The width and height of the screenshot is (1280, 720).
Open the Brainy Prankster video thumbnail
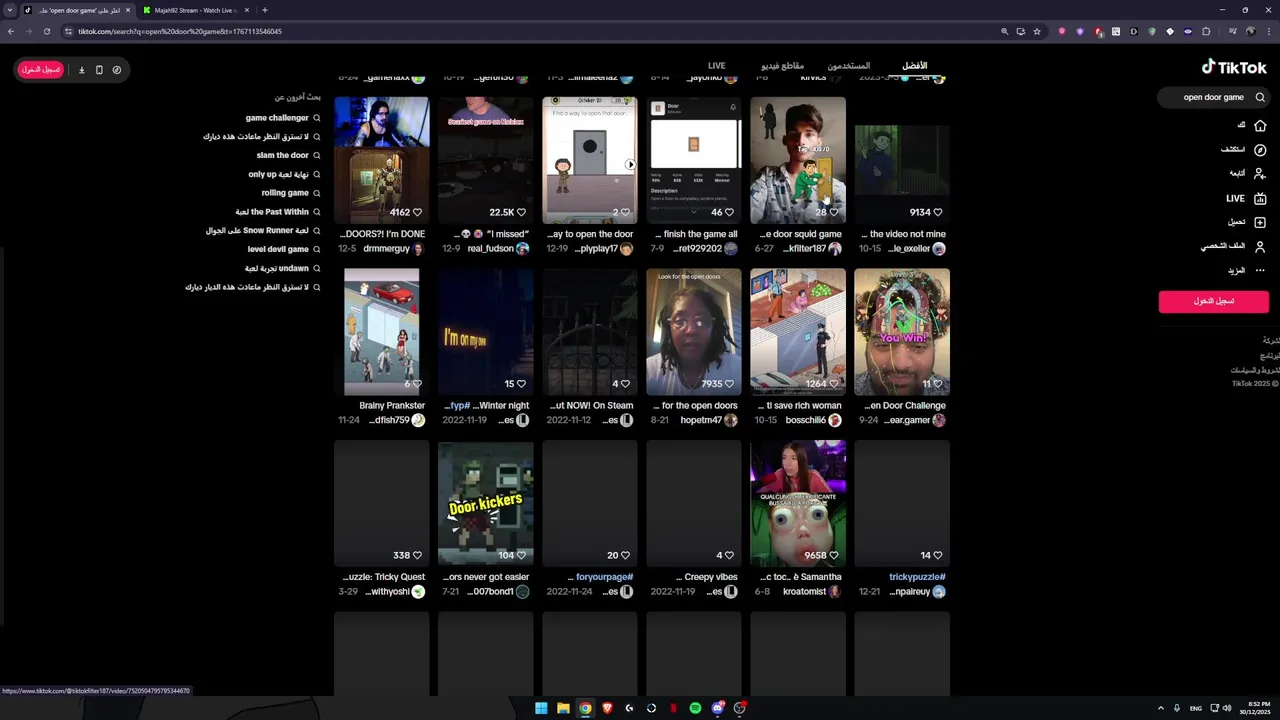pos(382,332)
